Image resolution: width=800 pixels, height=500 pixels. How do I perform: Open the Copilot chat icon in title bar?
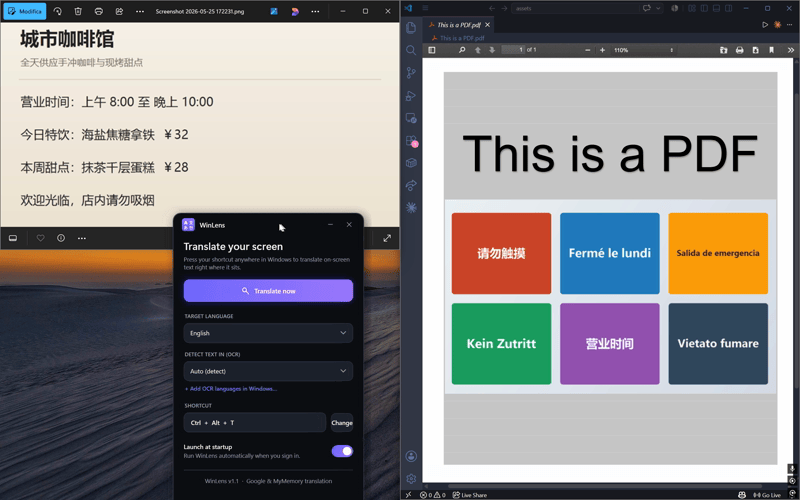pyautogui.click(x=647, y=8)
